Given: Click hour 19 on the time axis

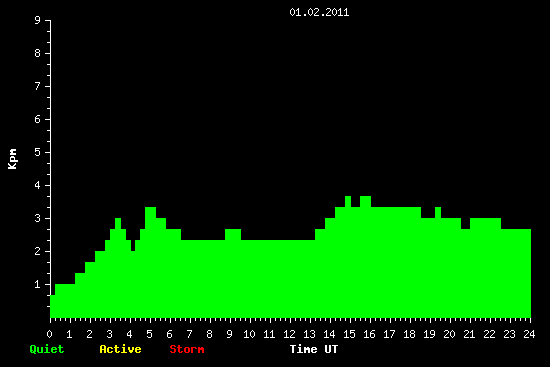Looking at the screenshot, I should [x=429, y=334].
